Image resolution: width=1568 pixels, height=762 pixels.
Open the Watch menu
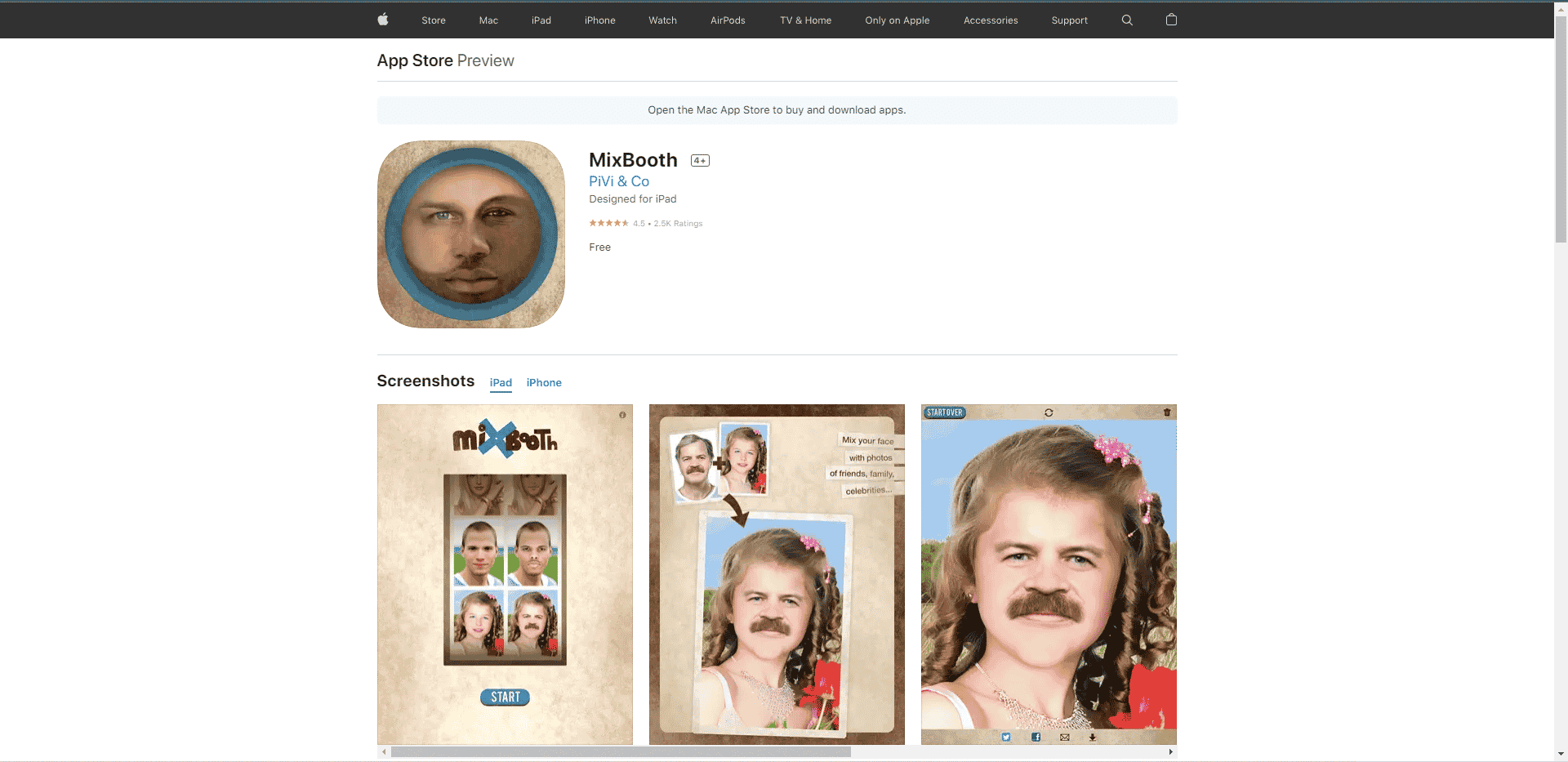point(663,20)
